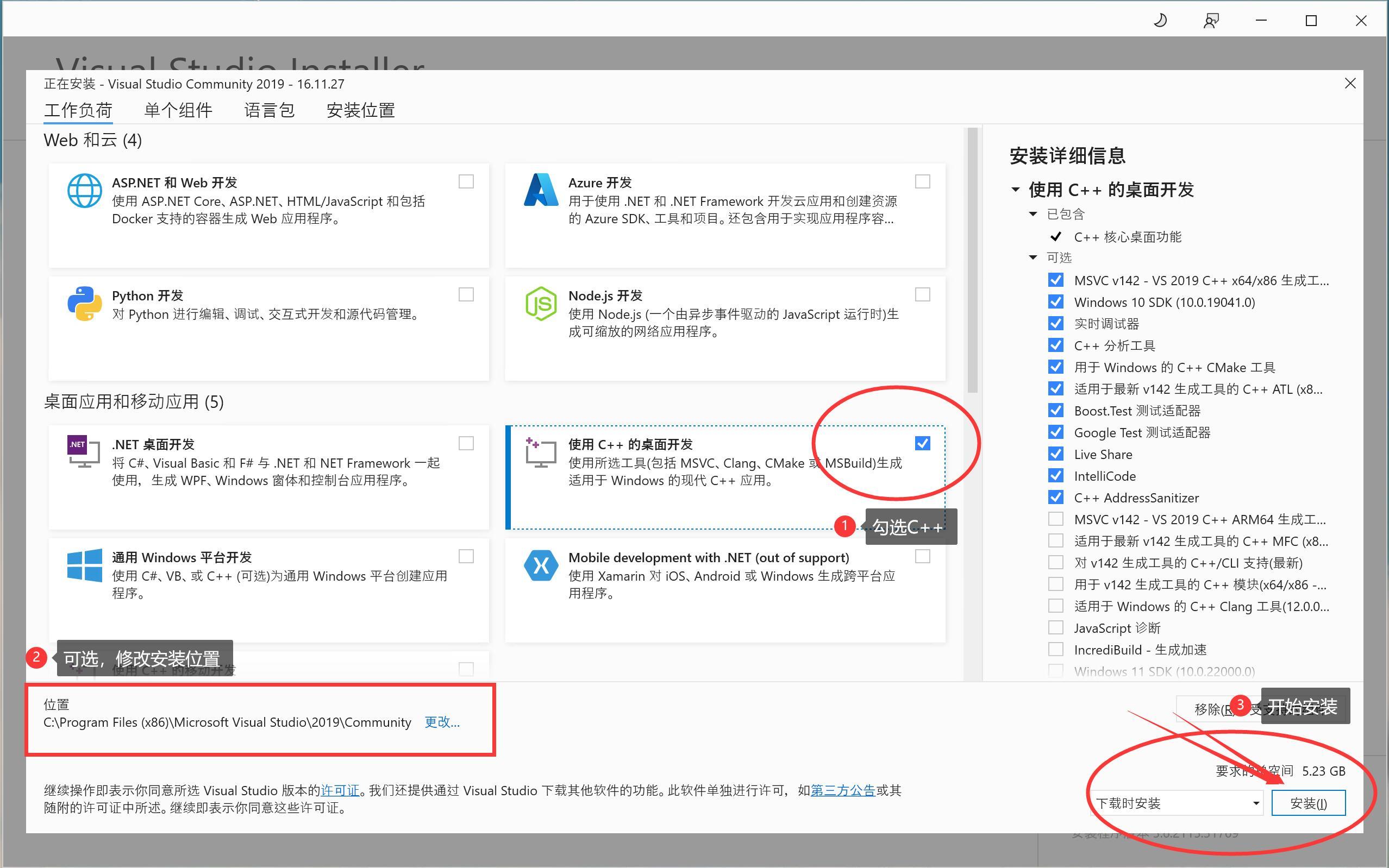The width and height of the screenshot is (1389, 868).
Task: Click the 5.23 GB required space value
Action: (x=1323, y=771)
